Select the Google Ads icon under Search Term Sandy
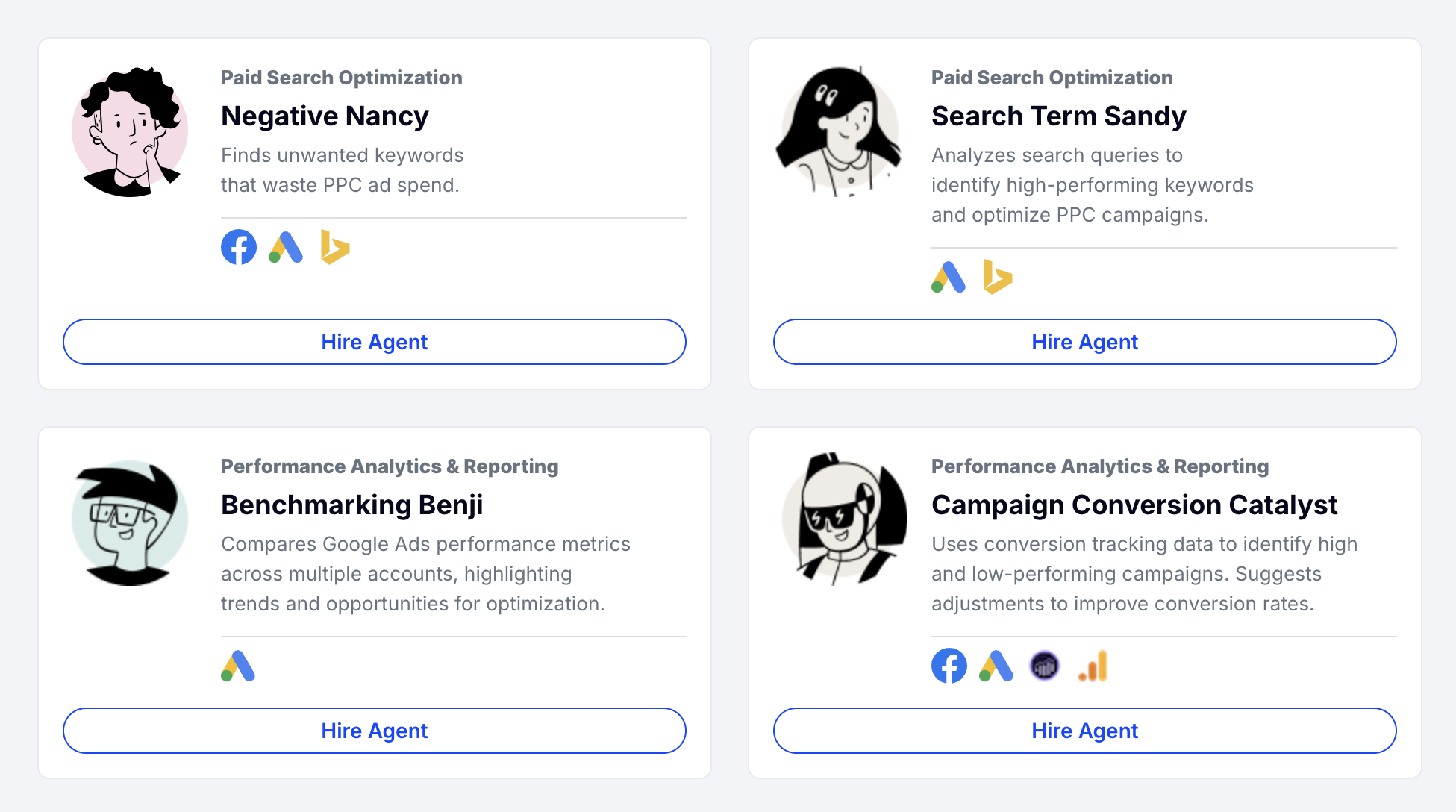 pyautogui.click(x=949, y=278)
